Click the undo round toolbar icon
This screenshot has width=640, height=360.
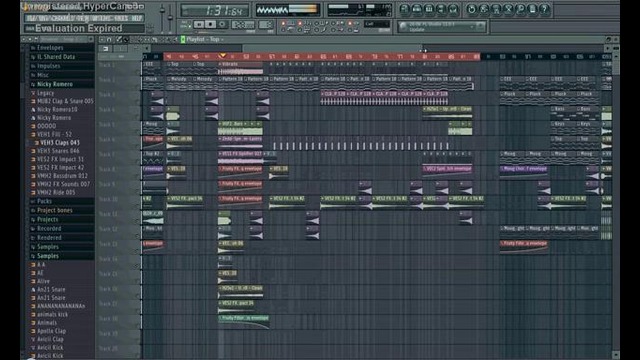point(471,9)
